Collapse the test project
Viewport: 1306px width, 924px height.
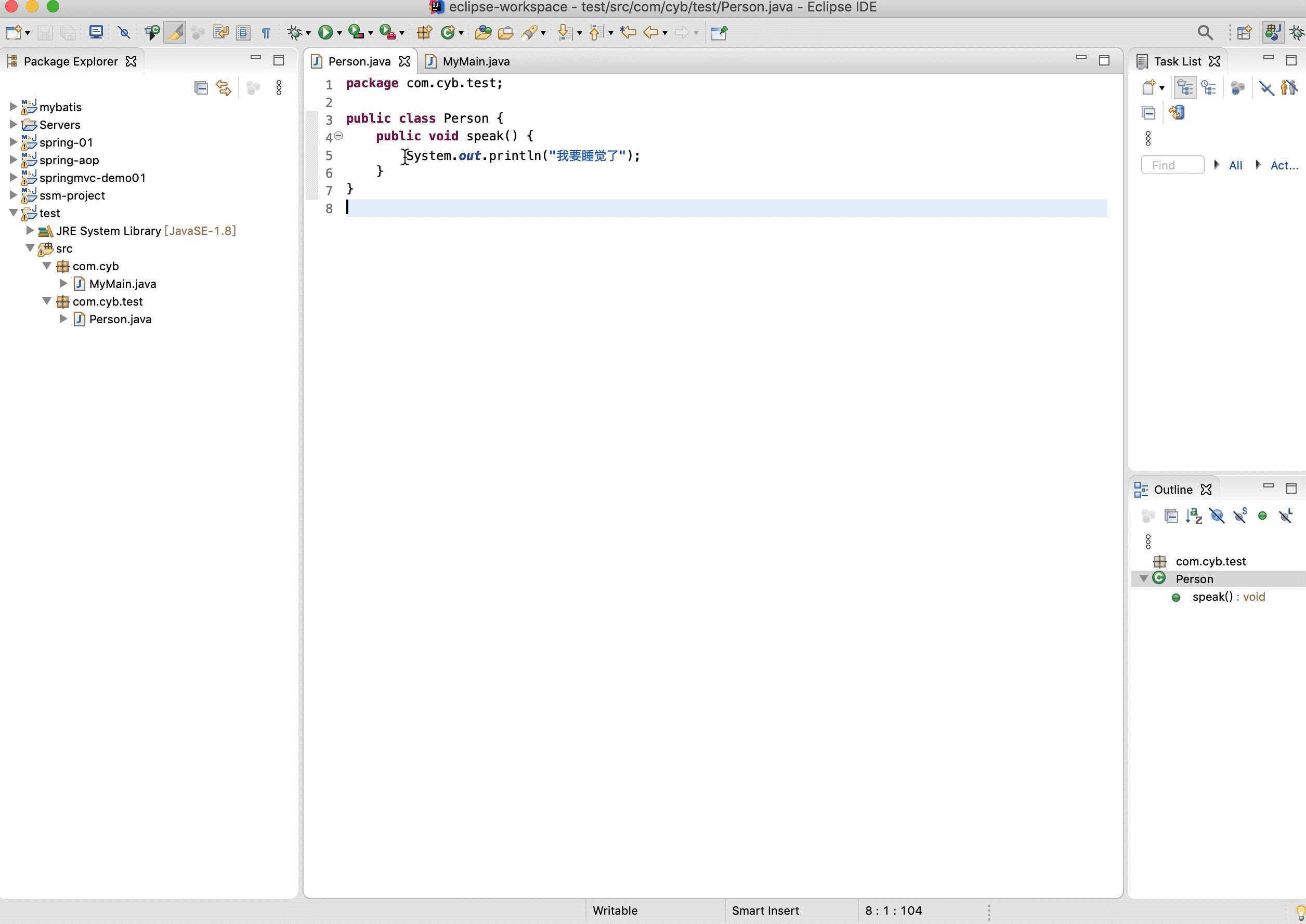click(x=13, y=212)
